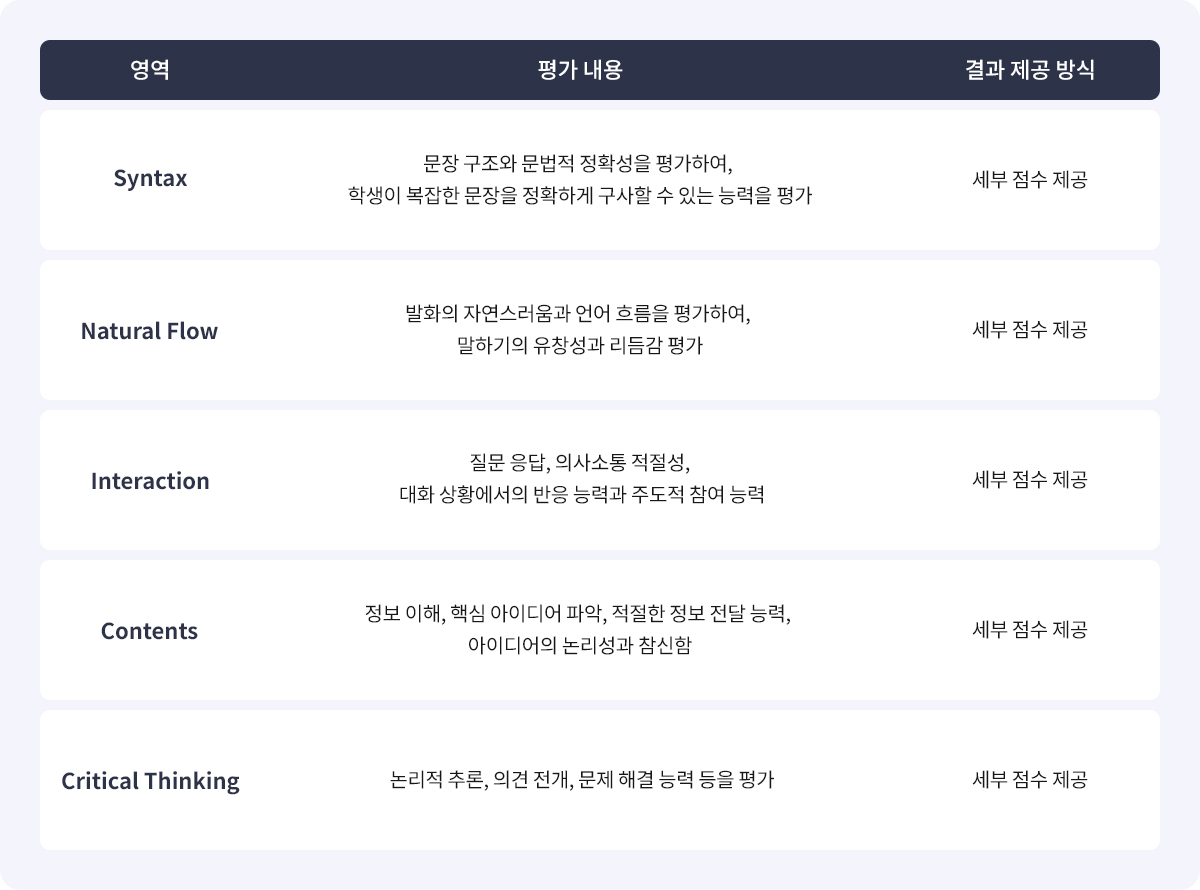The image size is (1200, 890).
Task: Click the 영역 column header
Action: tap(150, 70)
